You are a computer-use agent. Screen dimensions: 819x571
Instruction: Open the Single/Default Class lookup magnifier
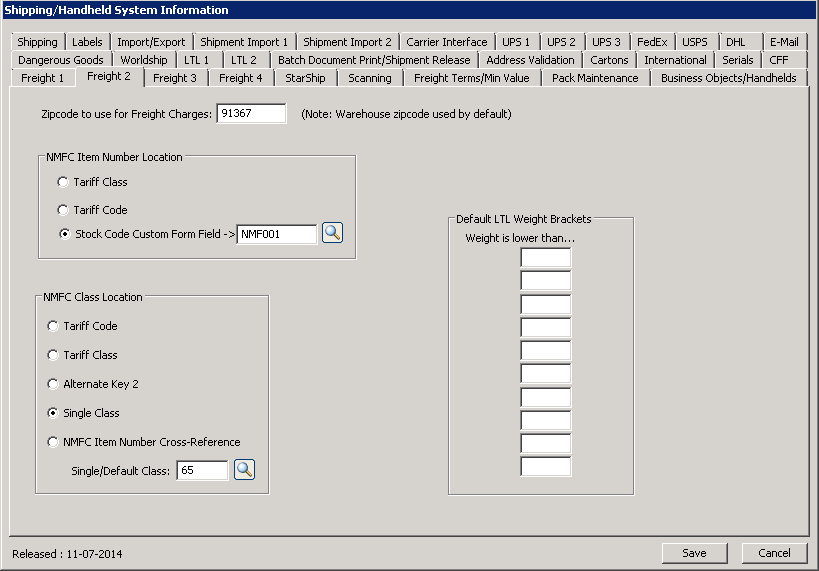245,469
